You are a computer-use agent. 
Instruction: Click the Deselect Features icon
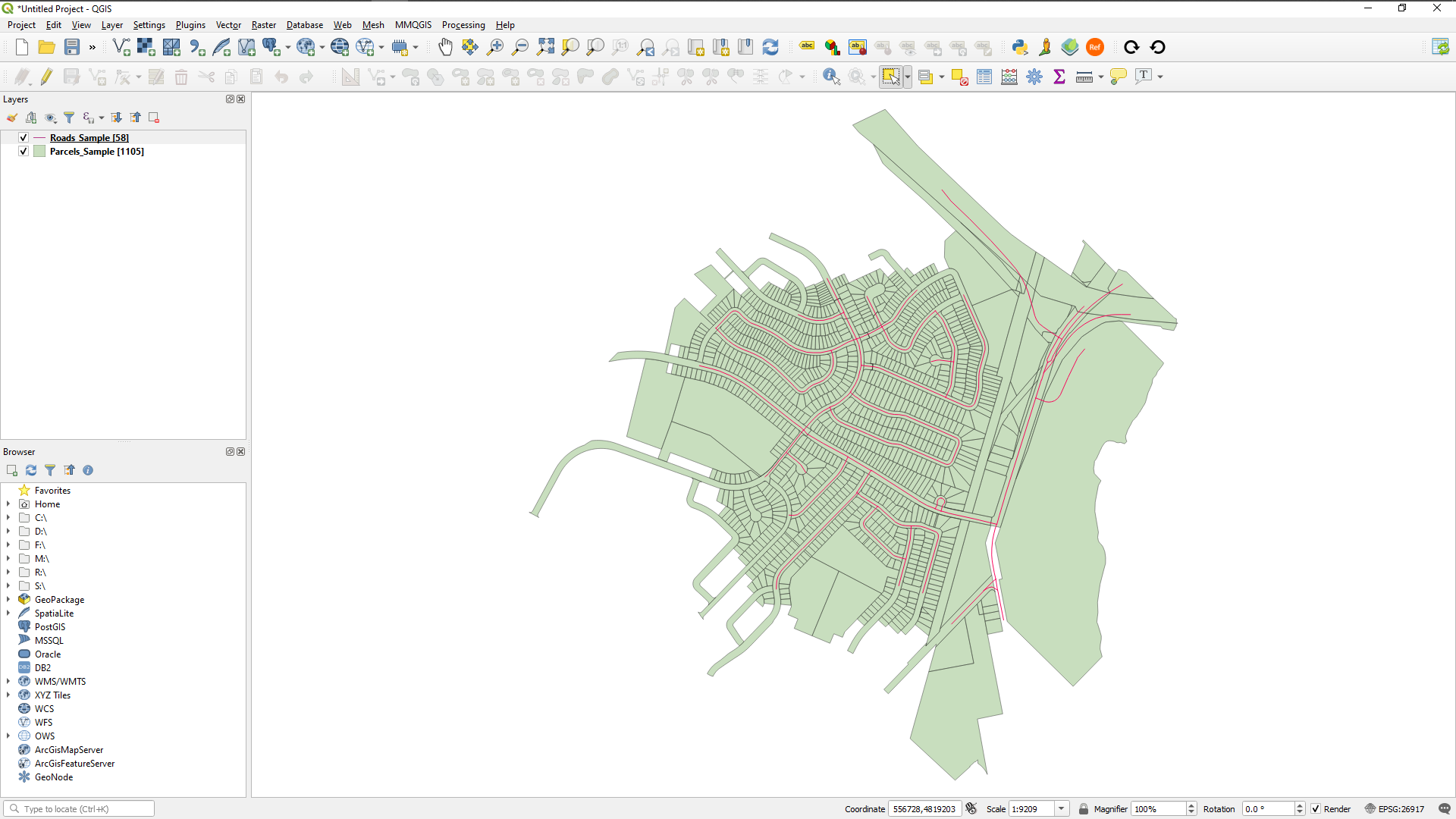959,77
